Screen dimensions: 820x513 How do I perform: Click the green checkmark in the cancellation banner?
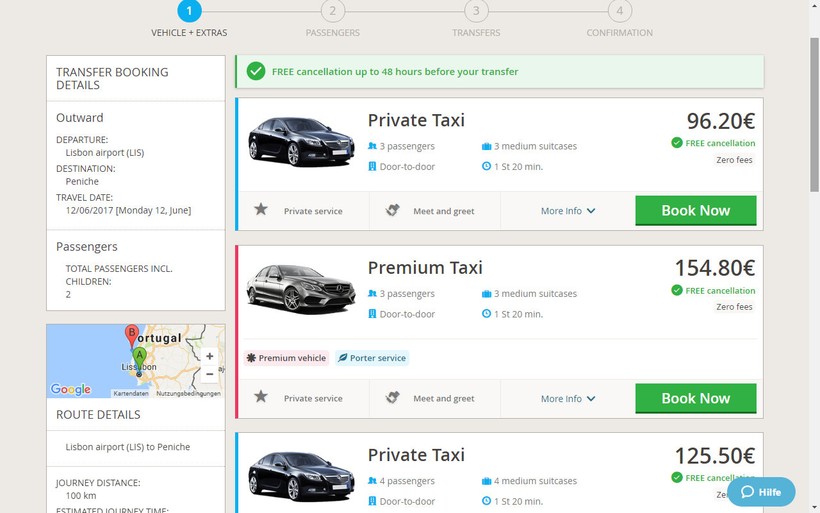tap(256, 71)
